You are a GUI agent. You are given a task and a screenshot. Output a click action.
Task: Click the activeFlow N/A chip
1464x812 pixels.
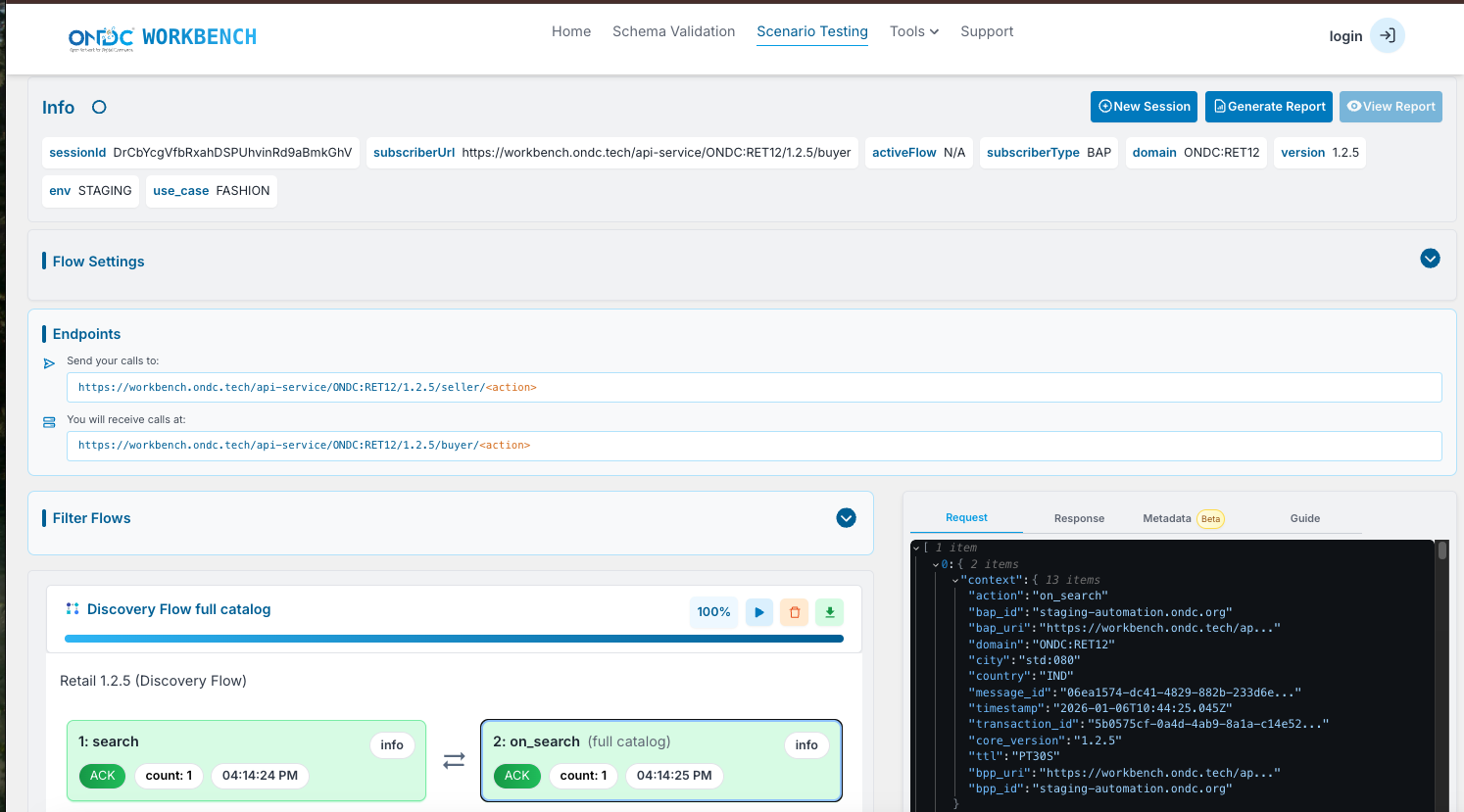(x=919, y=153)
